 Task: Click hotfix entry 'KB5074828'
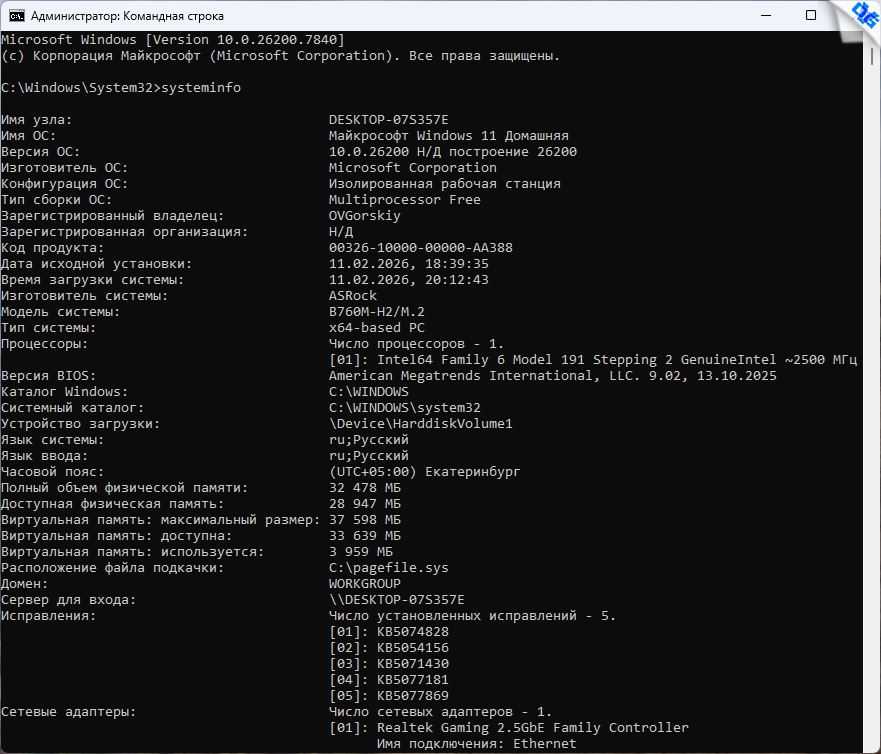click(413, 632)
